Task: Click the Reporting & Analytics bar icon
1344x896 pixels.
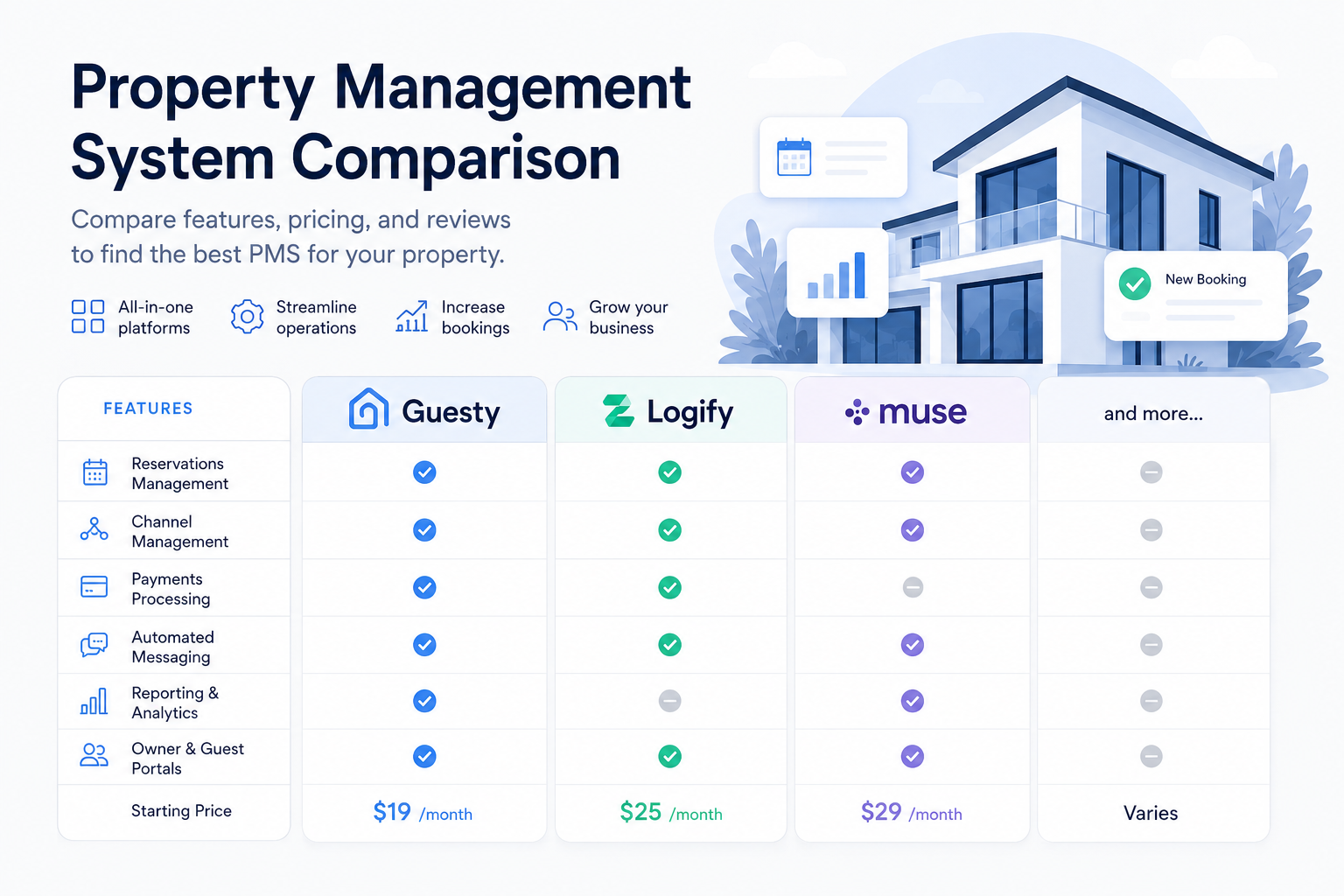Action: 94,701
